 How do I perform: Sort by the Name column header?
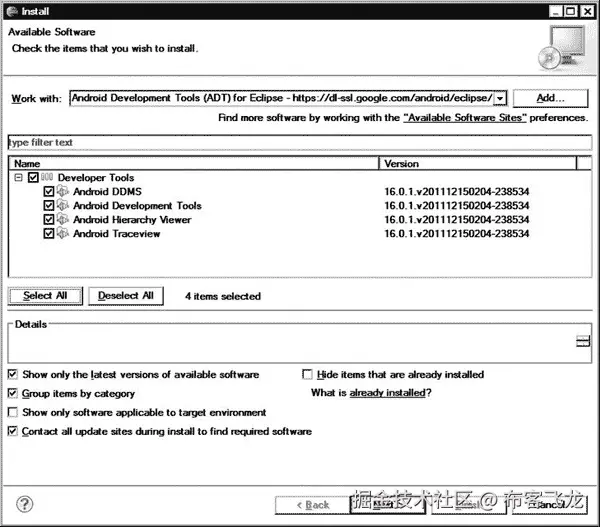point(194,163)
